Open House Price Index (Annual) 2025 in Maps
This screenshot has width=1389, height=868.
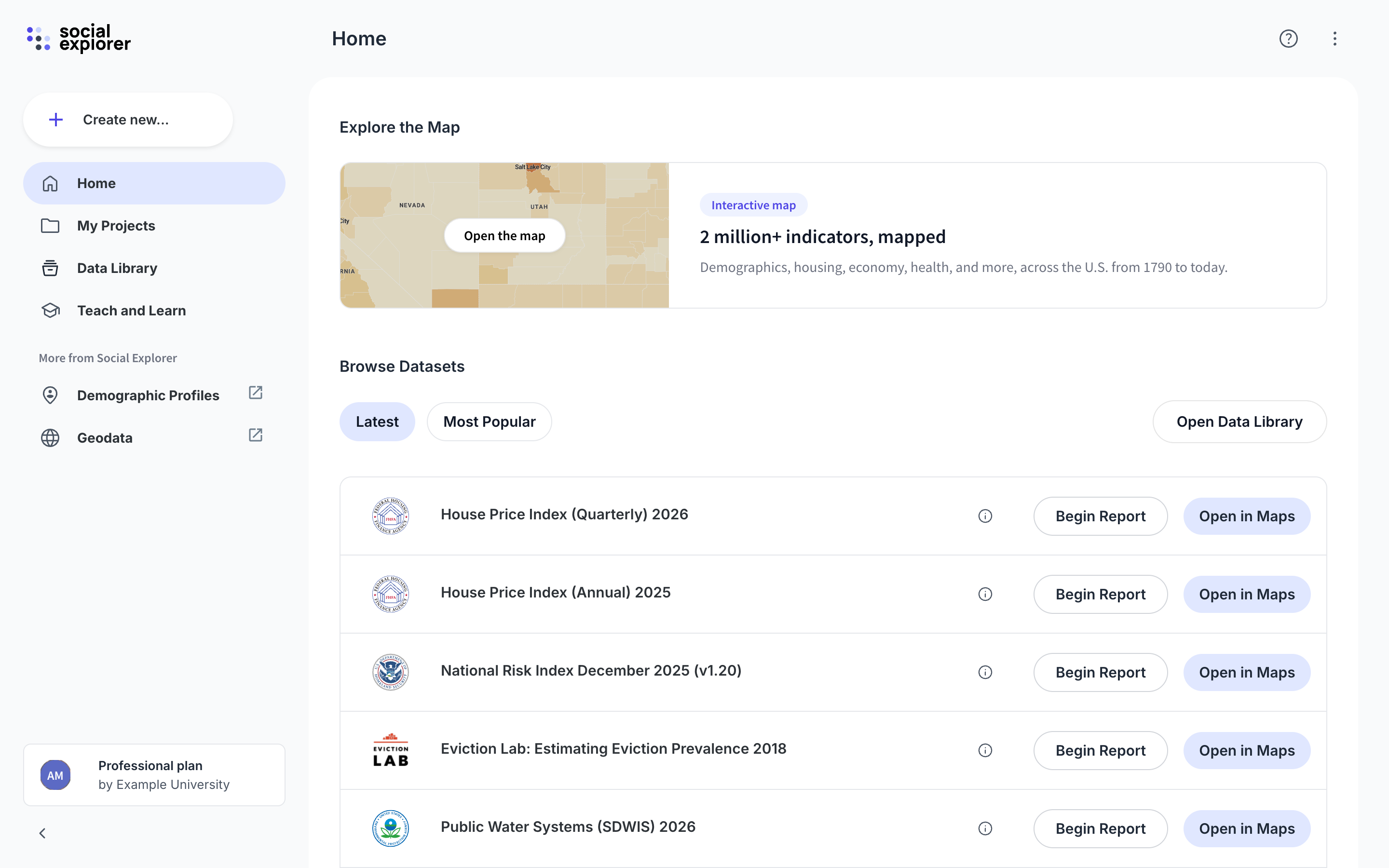pyautogui.click(x=1247, y=594)
